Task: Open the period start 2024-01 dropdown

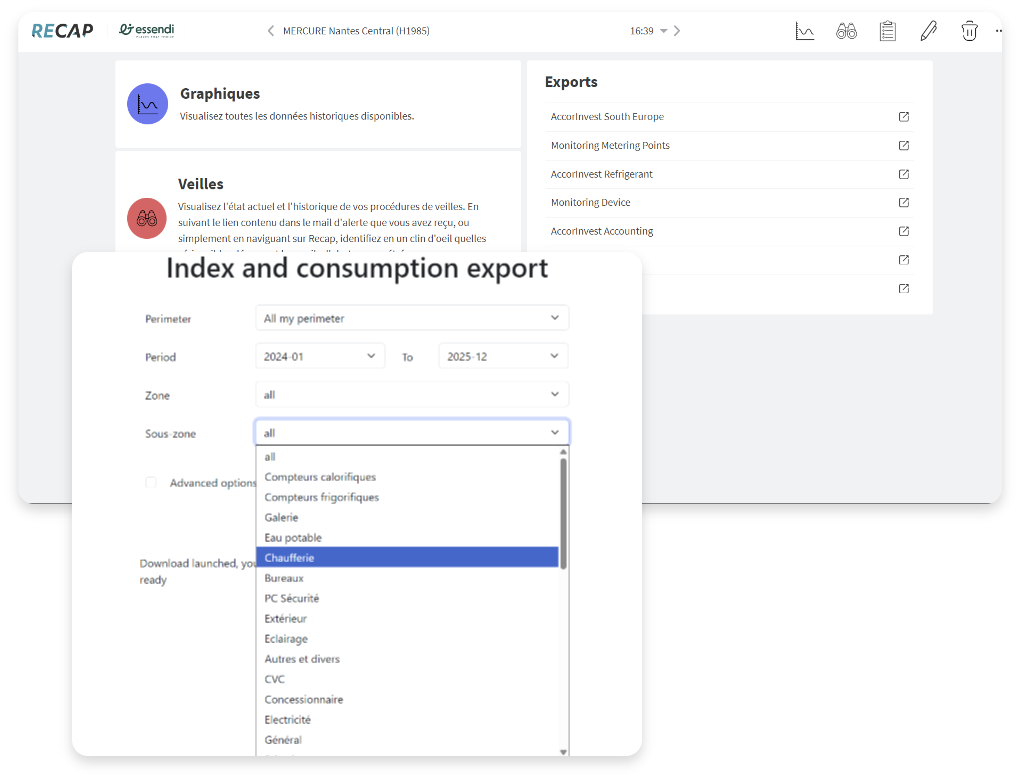Action: click(319, 356)
